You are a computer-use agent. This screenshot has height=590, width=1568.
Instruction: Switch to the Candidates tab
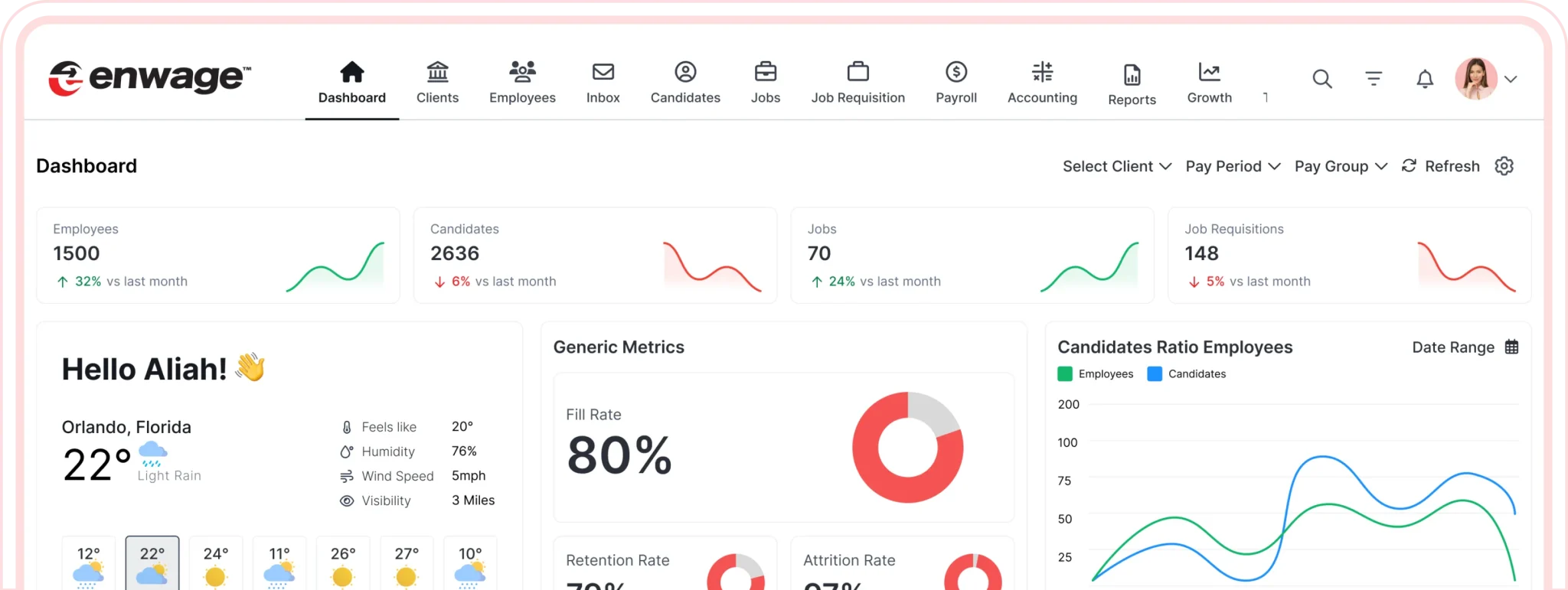click(x=685, y=83)
